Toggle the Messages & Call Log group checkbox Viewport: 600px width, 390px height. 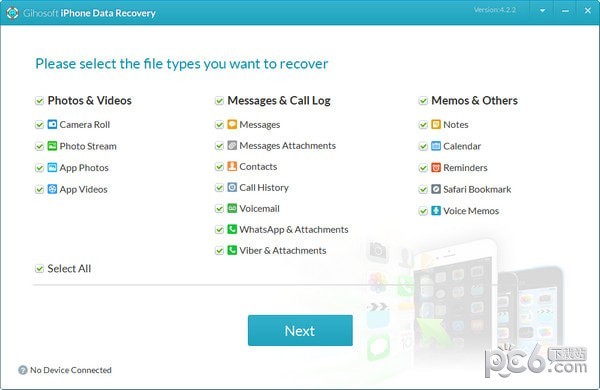click(x=219, y=101)
